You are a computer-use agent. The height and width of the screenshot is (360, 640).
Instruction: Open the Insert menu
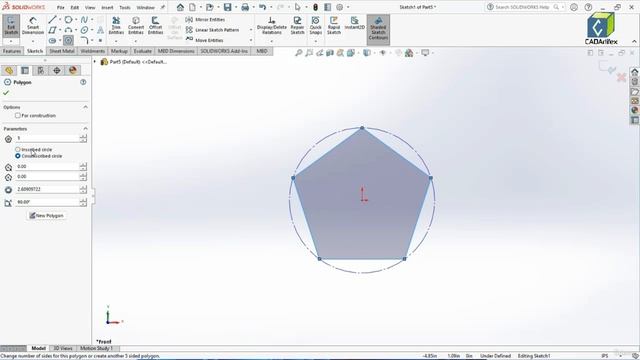pos(107,7)
